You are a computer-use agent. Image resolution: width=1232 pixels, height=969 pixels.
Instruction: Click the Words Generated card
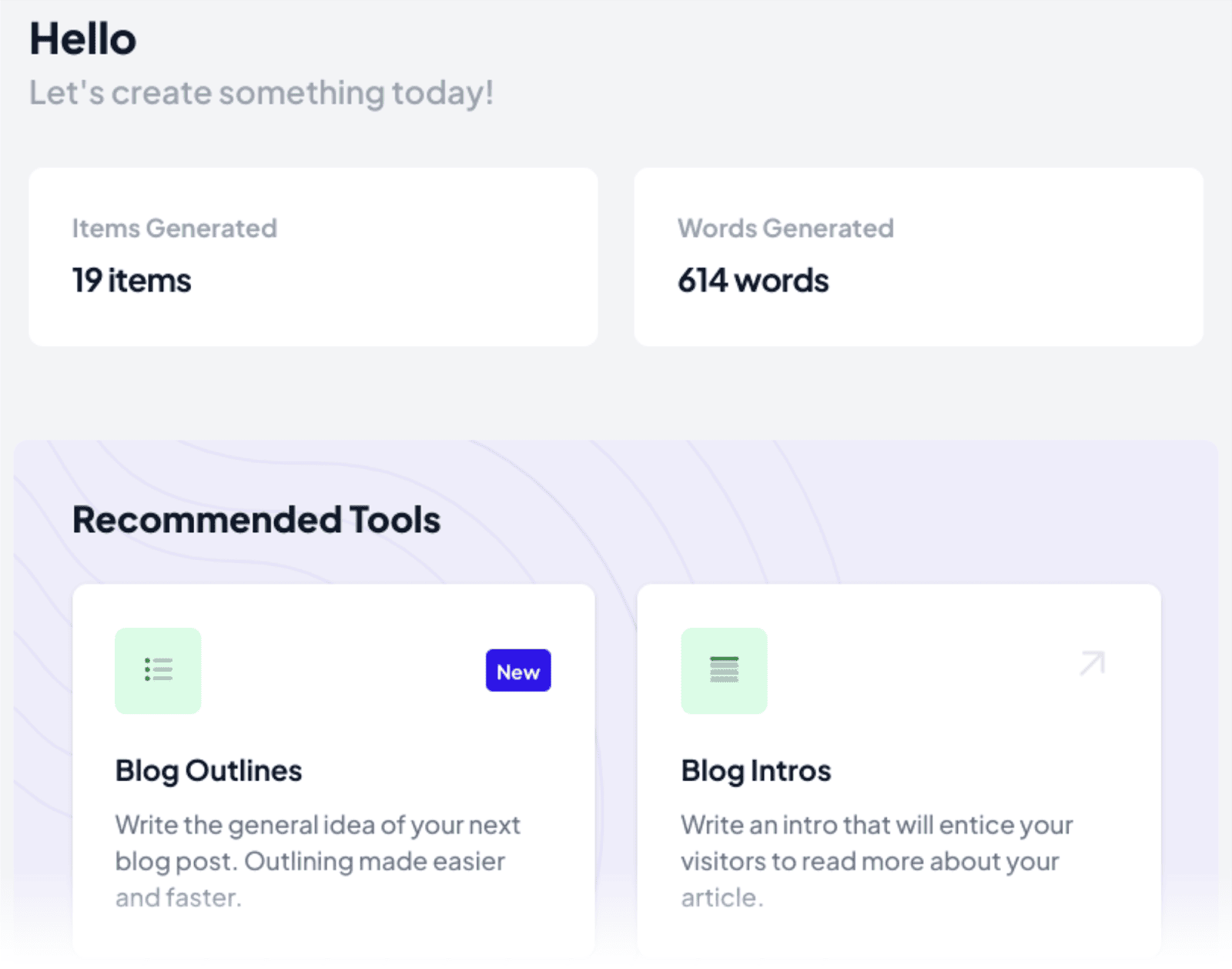tap(918, 256)
